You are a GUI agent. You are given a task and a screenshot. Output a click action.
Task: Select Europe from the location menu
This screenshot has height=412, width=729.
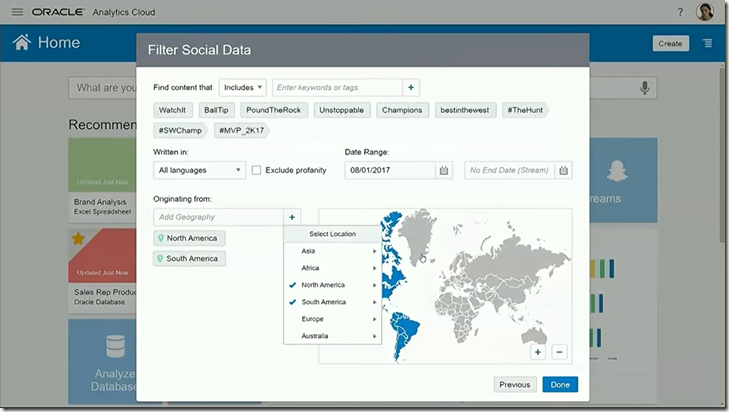314,319
